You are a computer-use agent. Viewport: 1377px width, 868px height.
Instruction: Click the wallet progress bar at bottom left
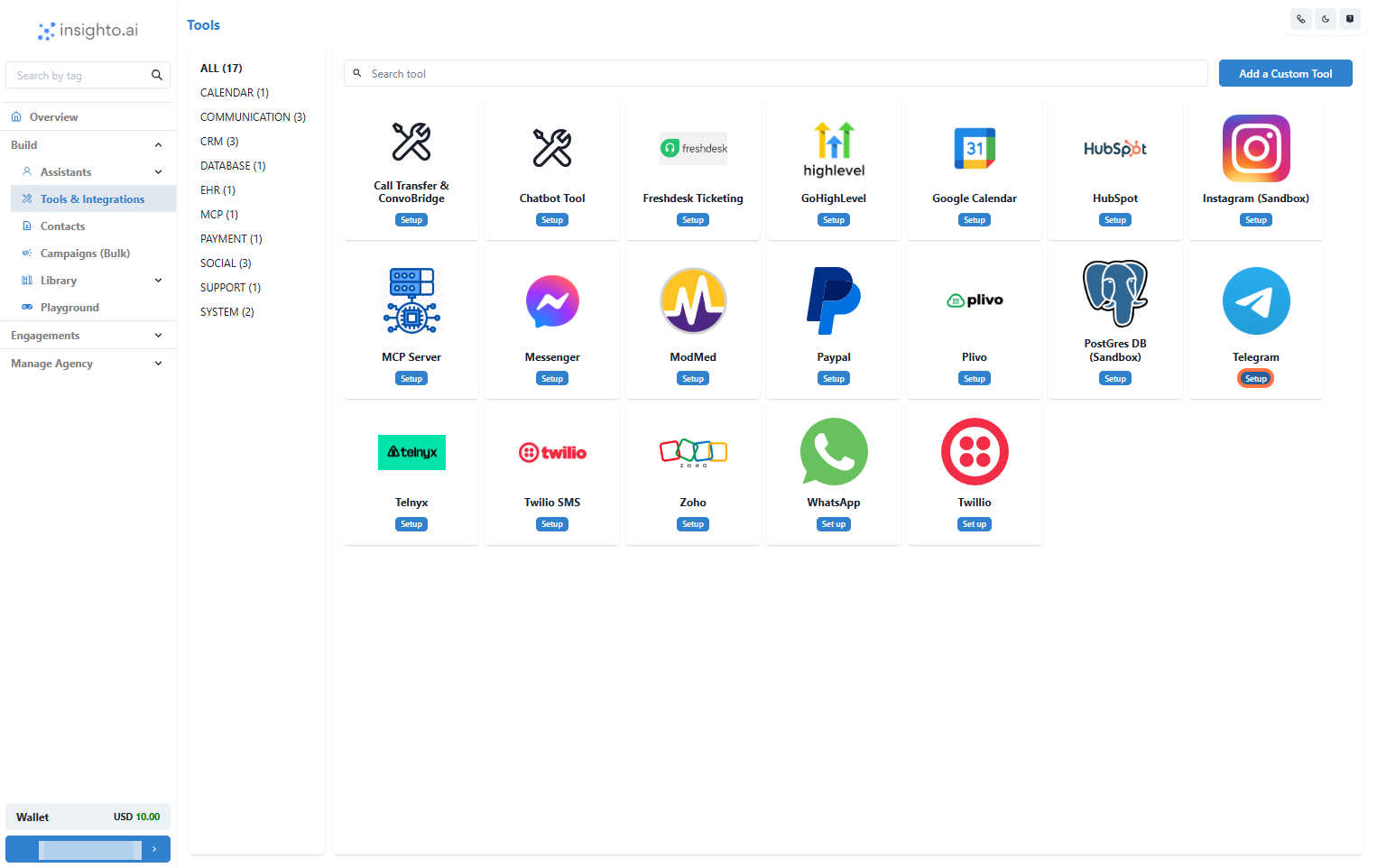(88, 849)
